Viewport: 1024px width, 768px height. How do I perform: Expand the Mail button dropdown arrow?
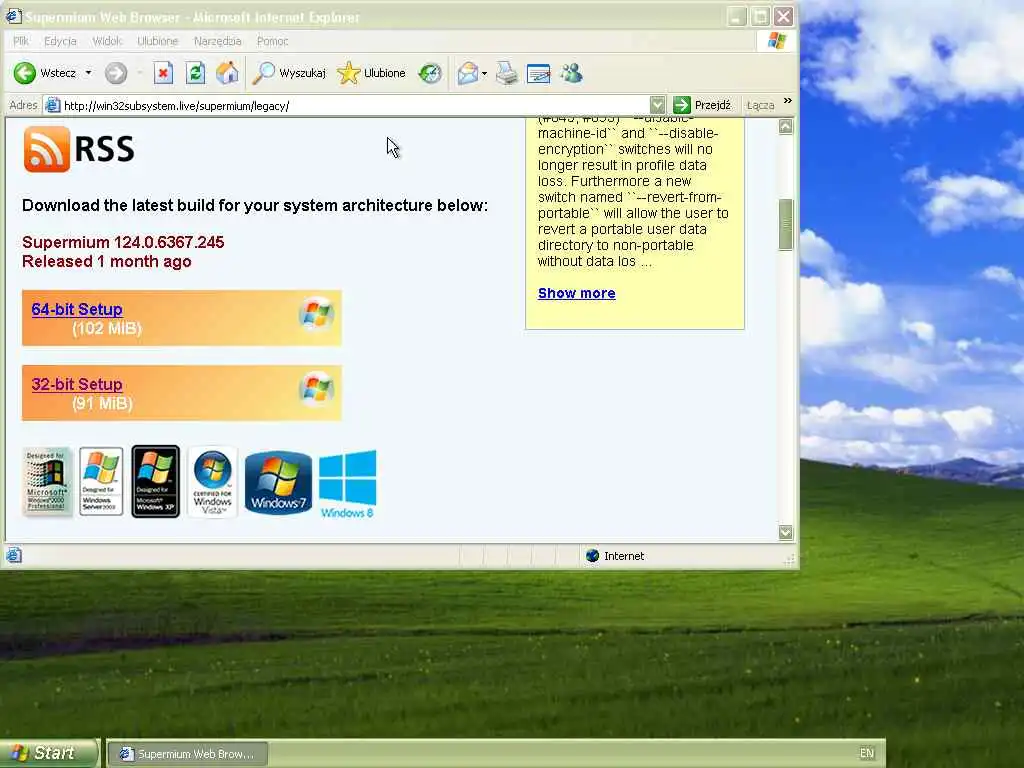click(484, 74)
